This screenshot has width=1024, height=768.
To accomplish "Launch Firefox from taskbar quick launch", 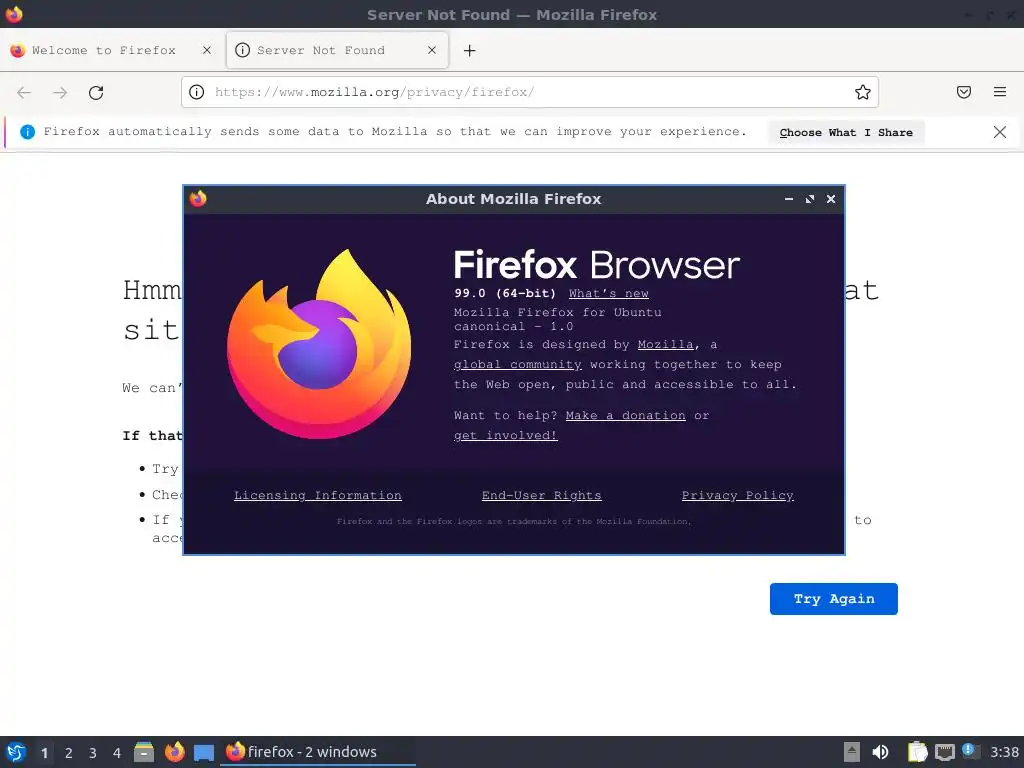I will point(174,752).
